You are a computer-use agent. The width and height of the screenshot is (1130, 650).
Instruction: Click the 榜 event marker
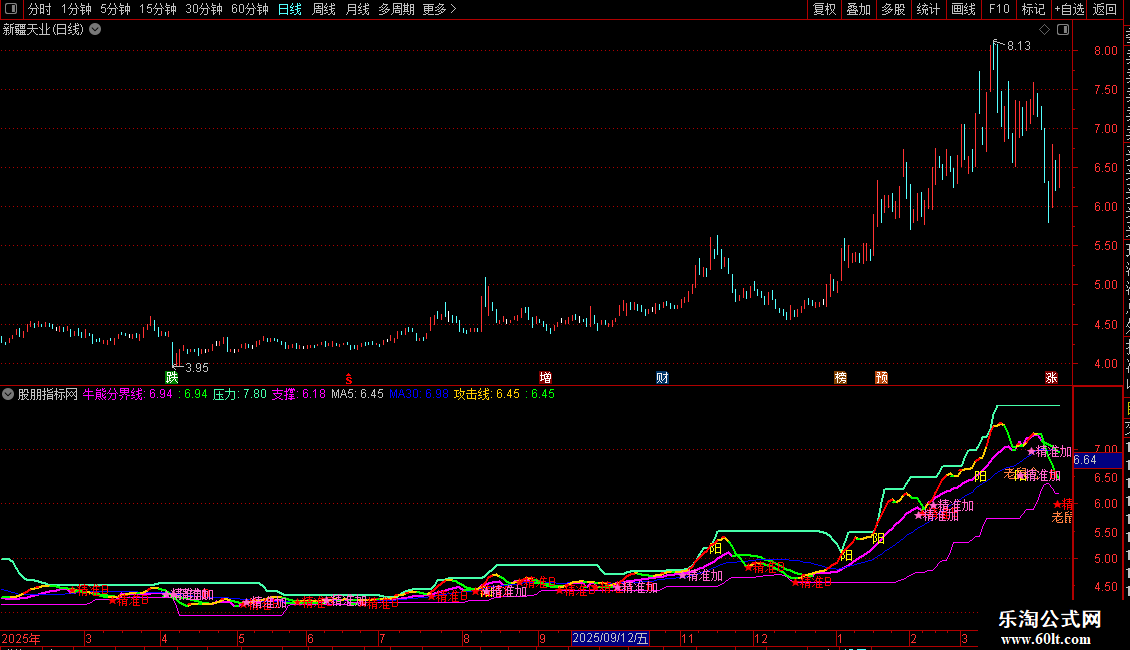(x=840, y=377)
